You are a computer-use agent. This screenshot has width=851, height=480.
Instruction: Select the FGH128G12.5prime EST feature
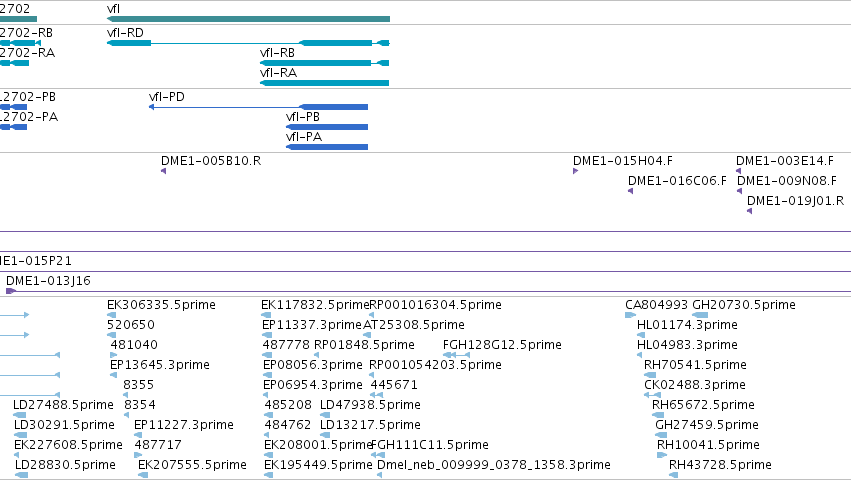click(x=456, y=355)
